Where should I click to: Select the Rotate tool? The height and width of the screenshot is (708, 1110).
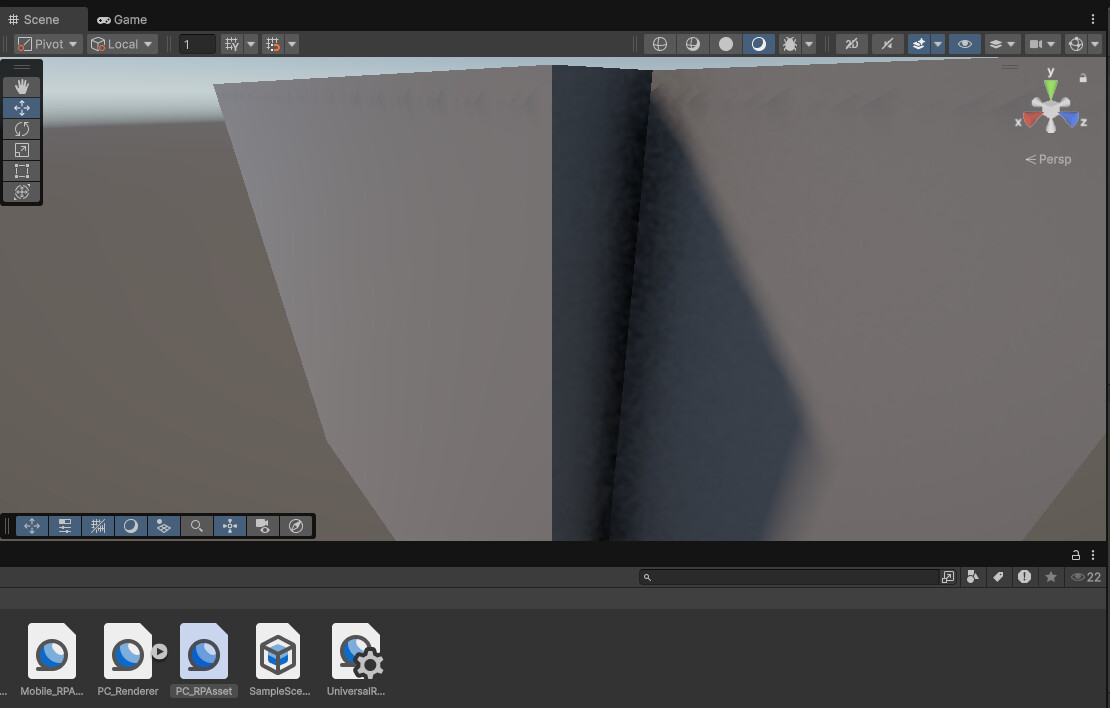[x=22, y=129]
